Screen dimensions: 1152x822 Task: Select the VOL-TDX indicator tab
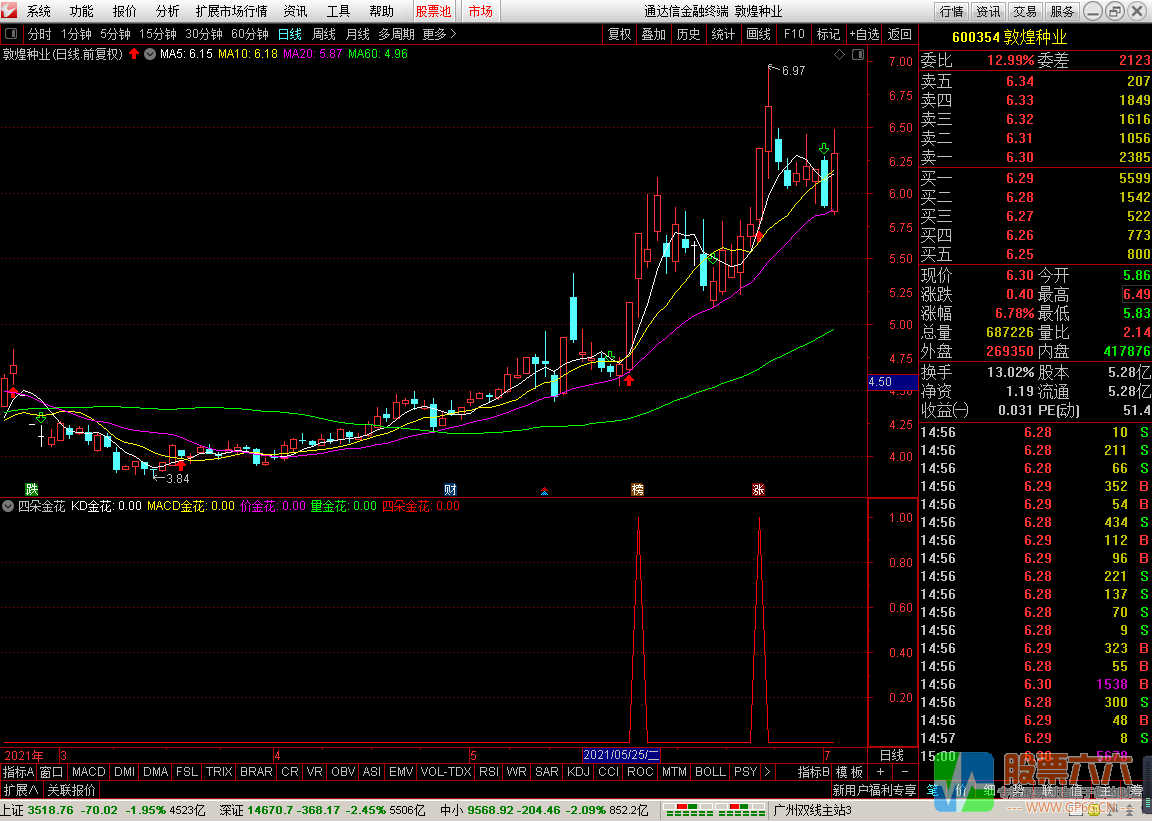tap(445, 771)
